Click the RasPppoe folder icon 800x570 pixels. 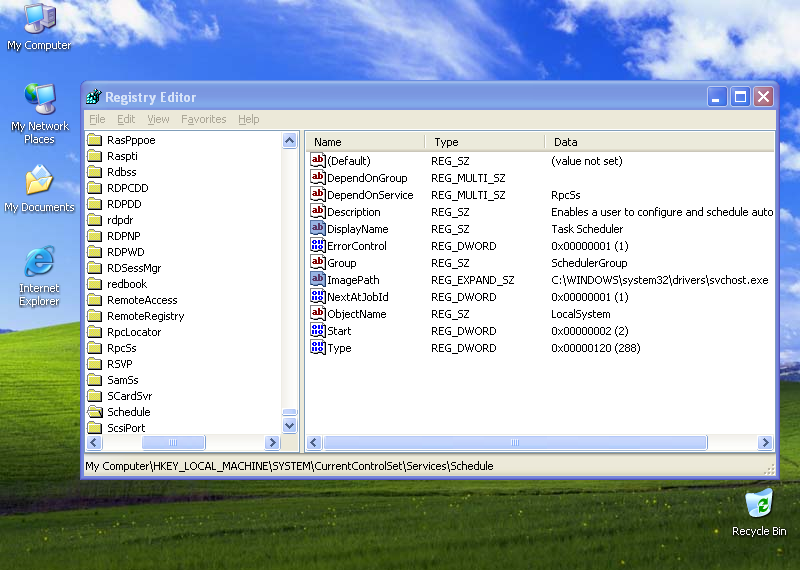tap(95, 140)
